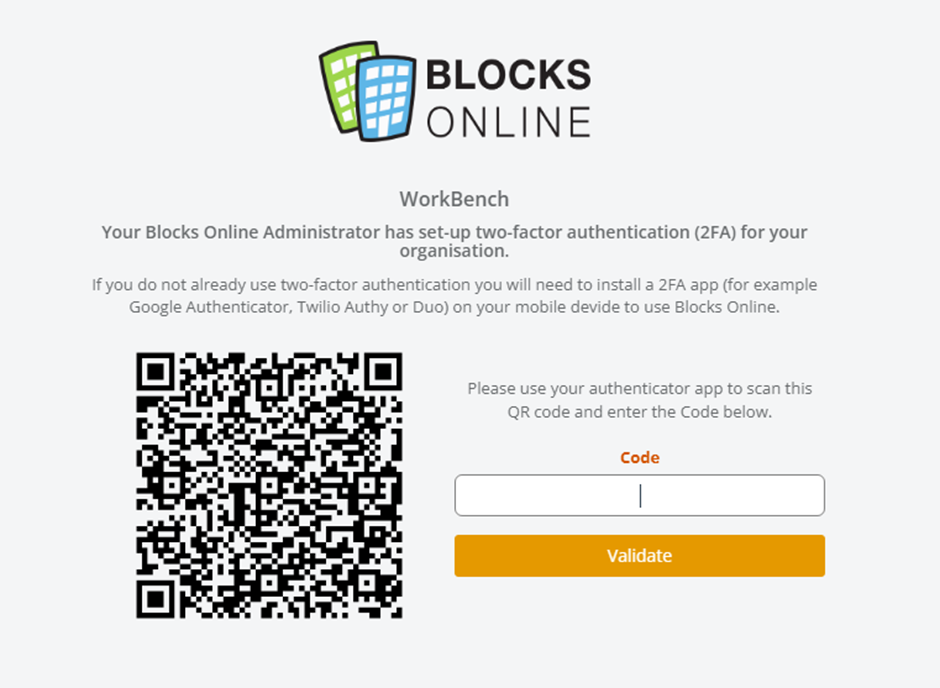Screen dimensions: 940x688
Task: Click the blue building in Blocks Online logo
Action: click(386, 98)
